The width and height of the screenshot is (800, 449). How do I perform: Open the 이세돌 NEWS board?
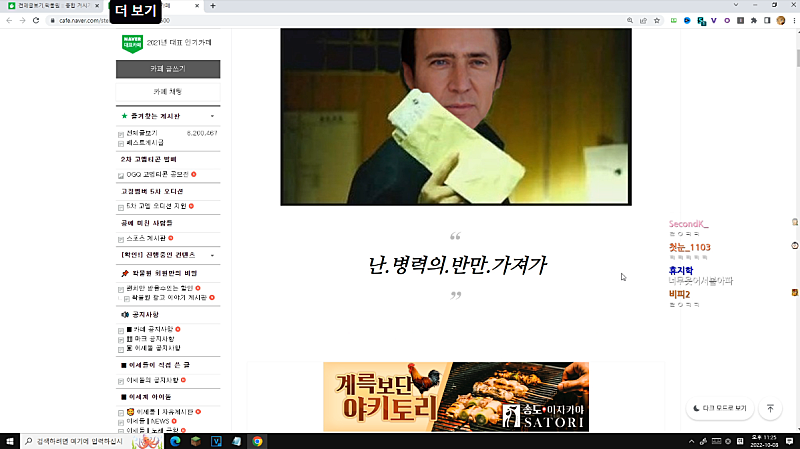pyautogui.click(x=147, y=421)
